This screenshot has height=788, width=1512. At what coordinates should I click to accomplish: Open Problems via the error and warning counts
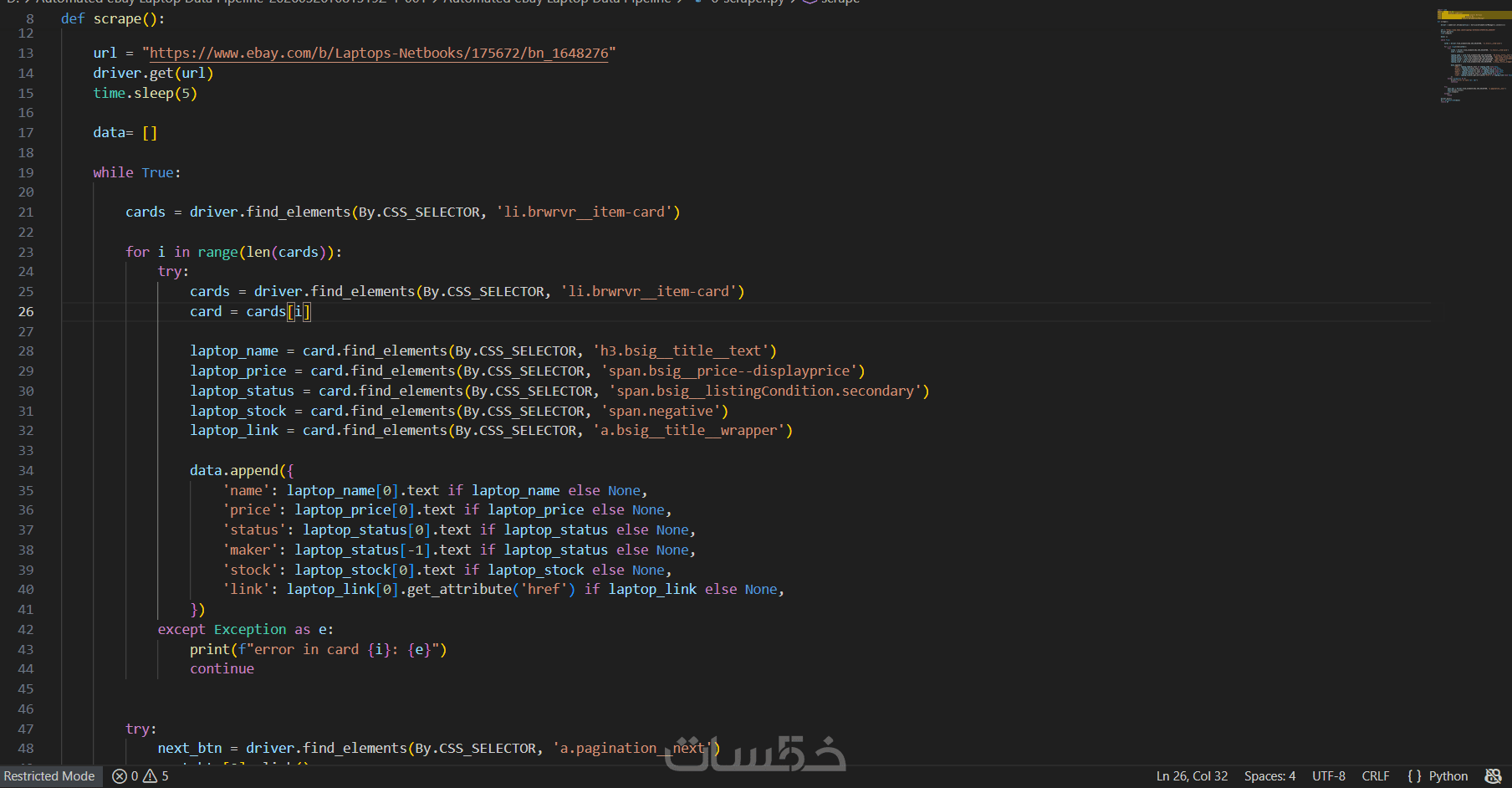pos(140,776)
